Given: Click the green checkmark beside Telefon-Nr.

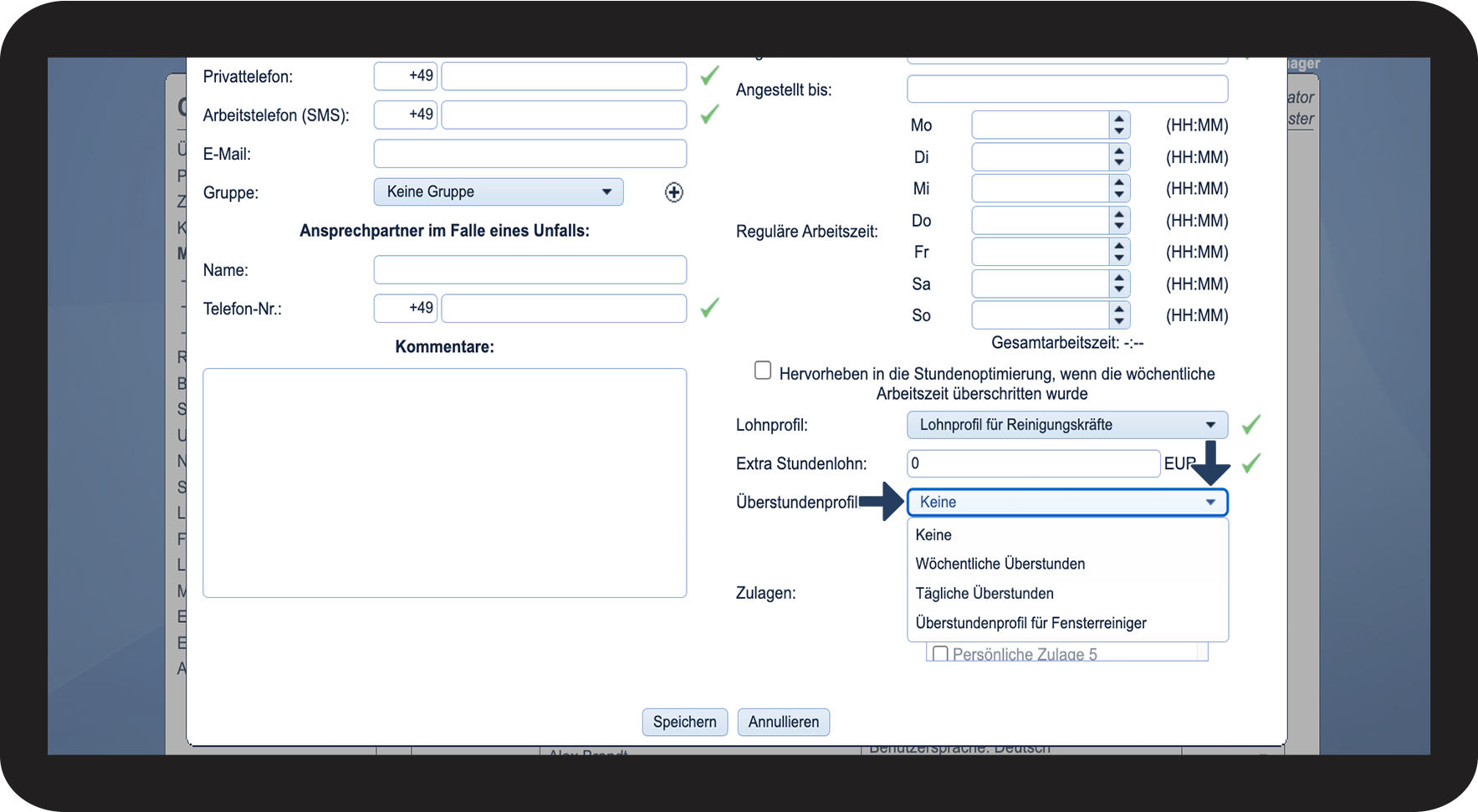Looking at the screenshot, I should point(709,308).
